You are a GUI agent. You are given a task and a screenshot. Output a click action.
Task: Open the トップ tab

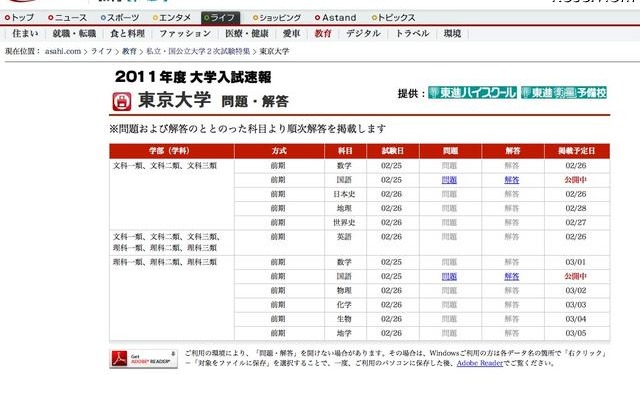[19, 18]
